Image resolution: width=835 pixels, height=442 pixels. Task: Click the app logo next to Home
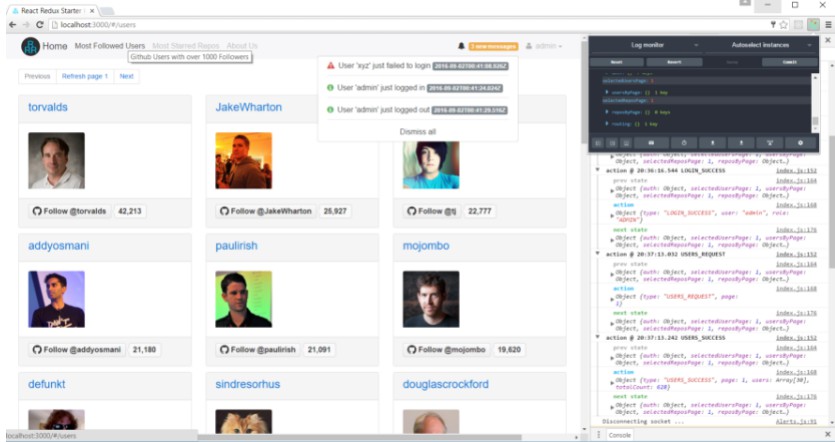click(30, 46)
